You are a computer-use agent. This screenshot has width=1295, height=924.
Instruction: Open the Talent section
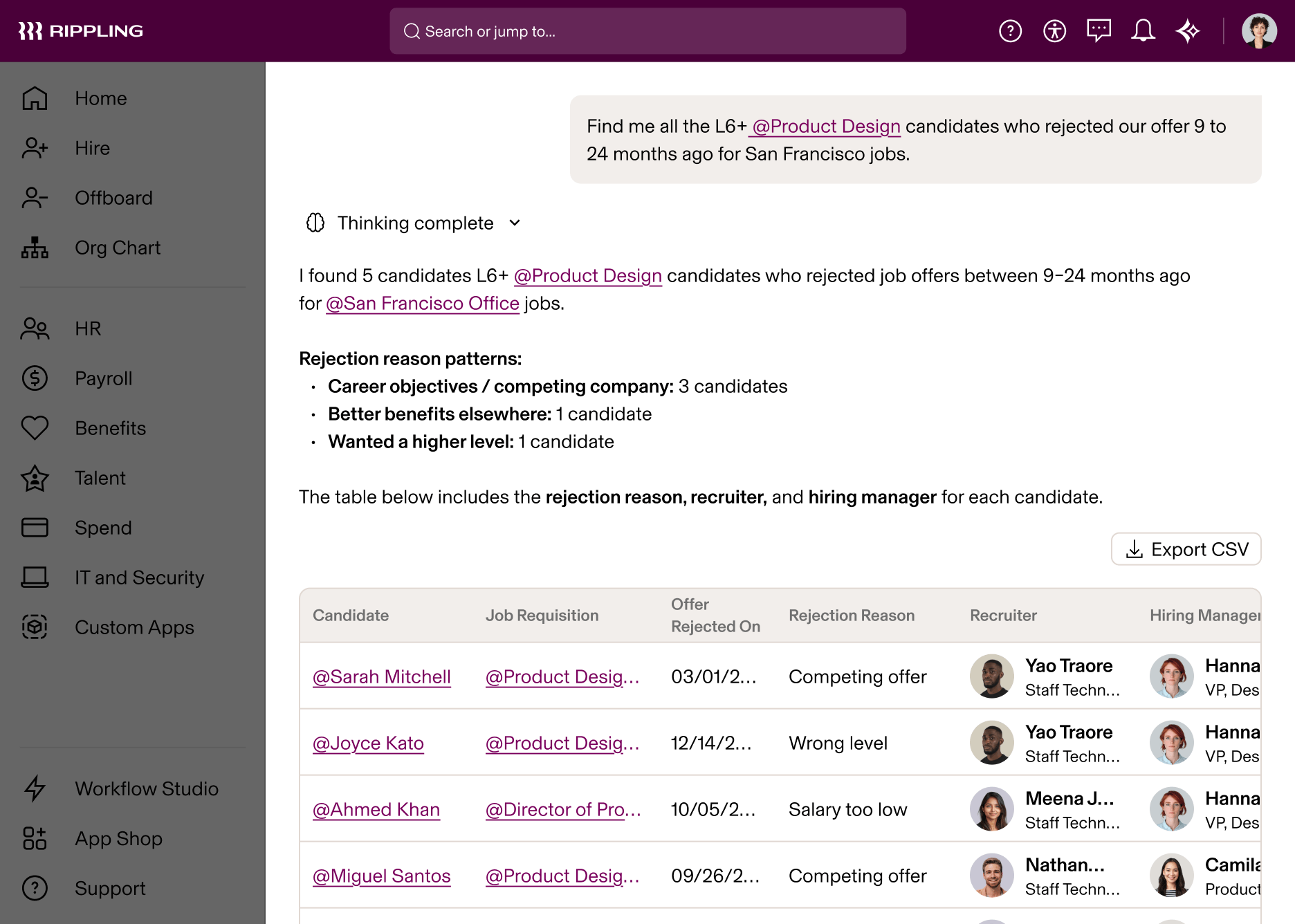coord(100,478)
